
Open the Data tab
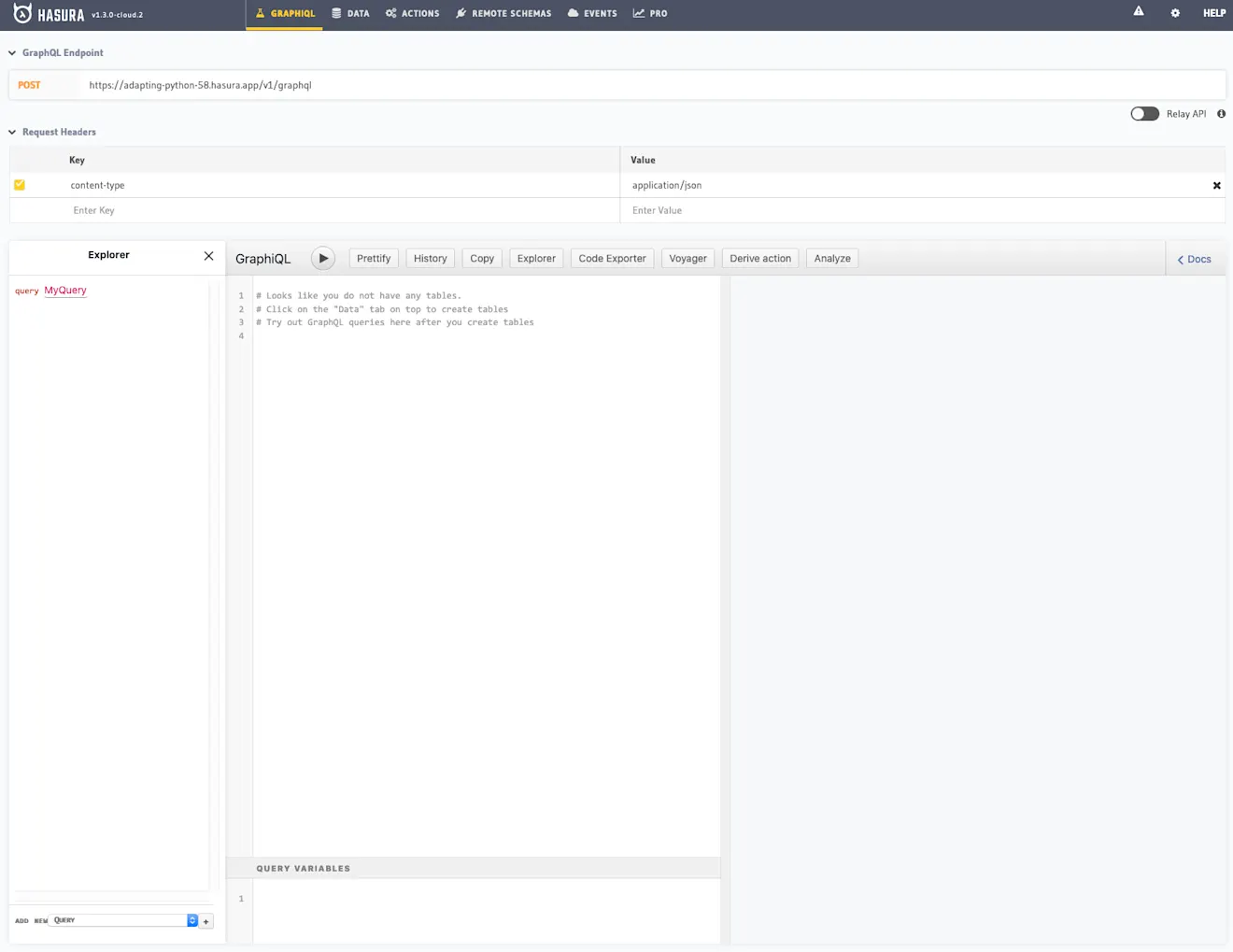point(351,14)
